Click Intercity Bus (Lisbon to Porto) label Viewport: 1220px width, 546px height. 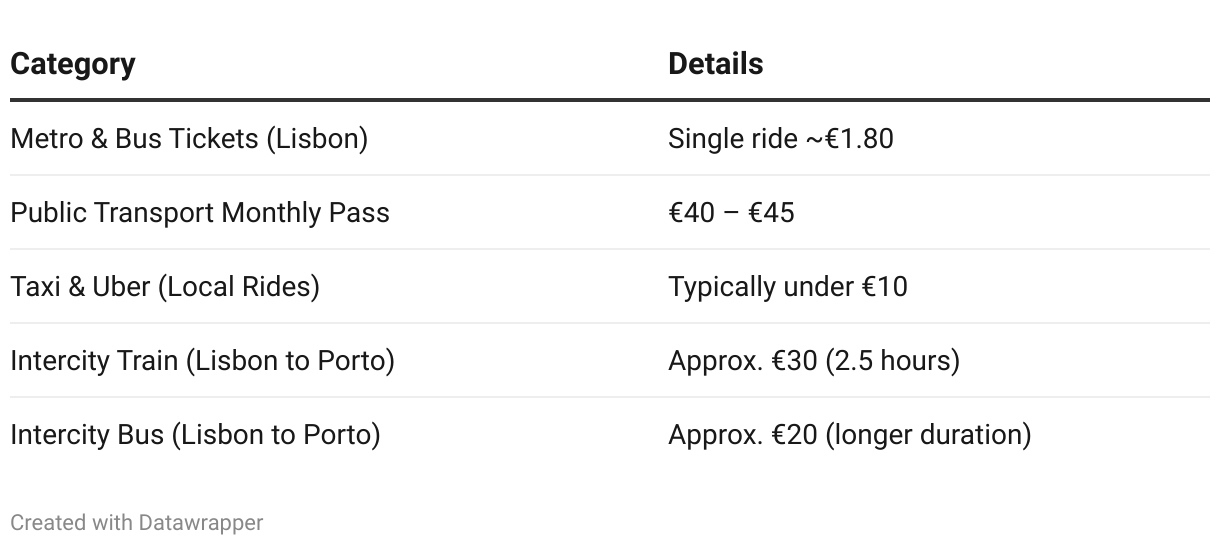pos(195,434)
